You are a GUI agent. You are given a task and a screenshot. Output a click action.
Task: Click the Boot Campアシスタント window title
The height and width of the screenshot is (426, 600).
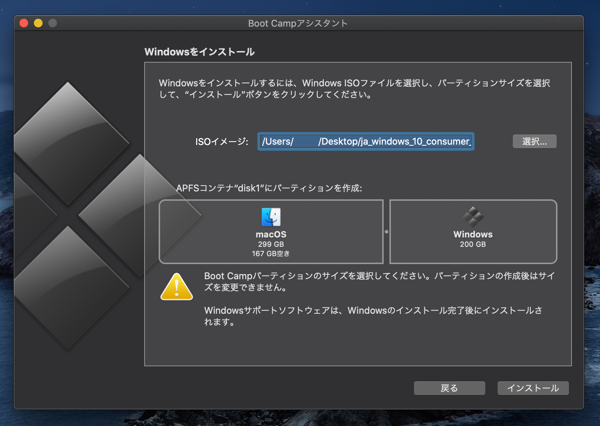point(298,23)
